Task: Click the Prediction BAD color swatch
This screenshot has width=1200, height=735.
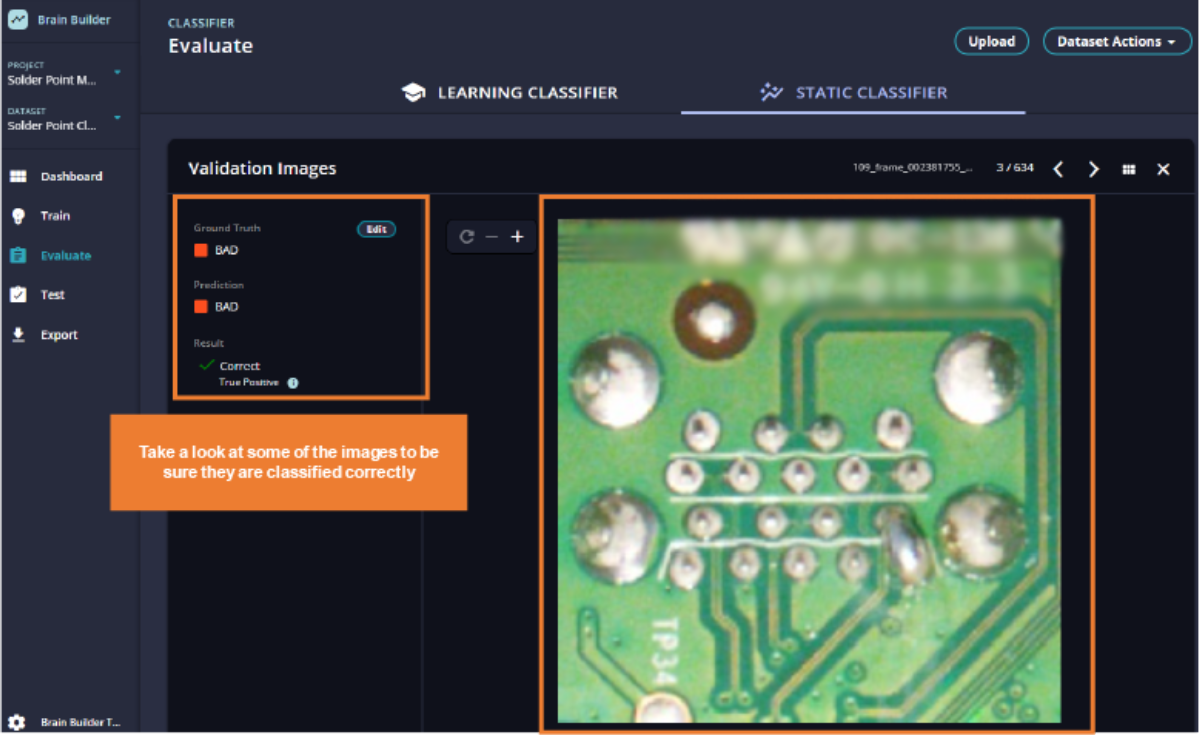Action: tap(200, 307)
